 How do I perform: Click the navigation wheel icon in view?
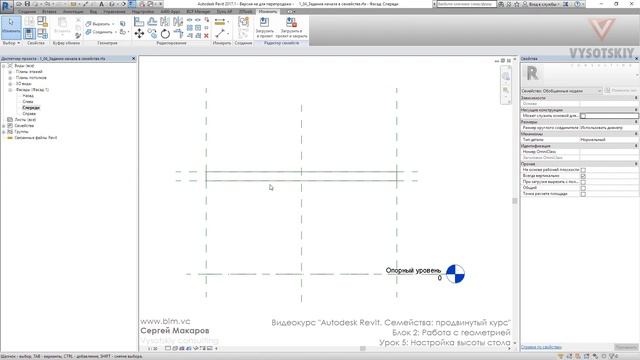point(506,76)
